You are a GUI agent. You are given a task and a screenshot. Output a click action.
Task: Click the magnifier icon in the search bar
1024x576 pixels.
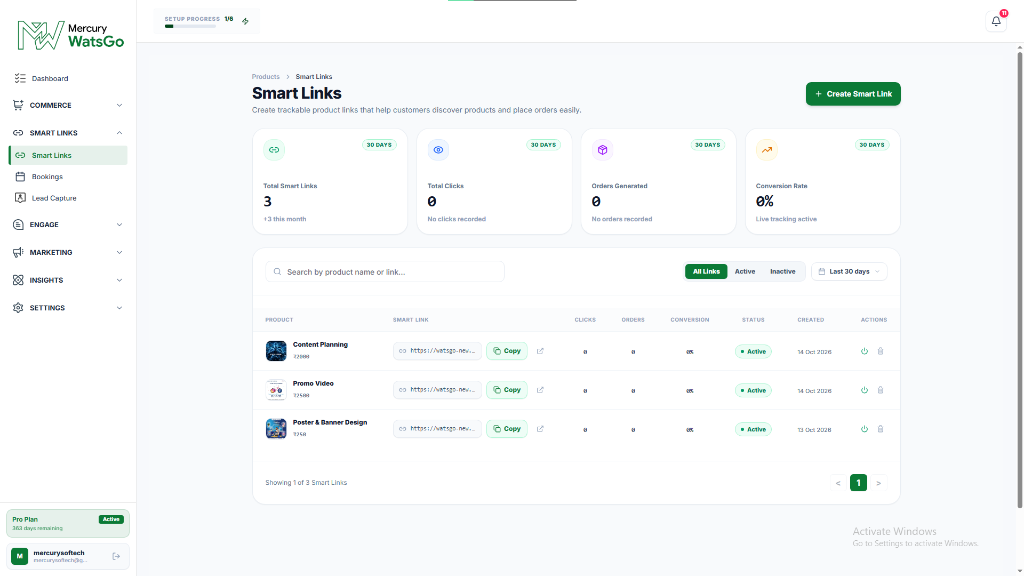pyautogui.click(x=278, y=272)
